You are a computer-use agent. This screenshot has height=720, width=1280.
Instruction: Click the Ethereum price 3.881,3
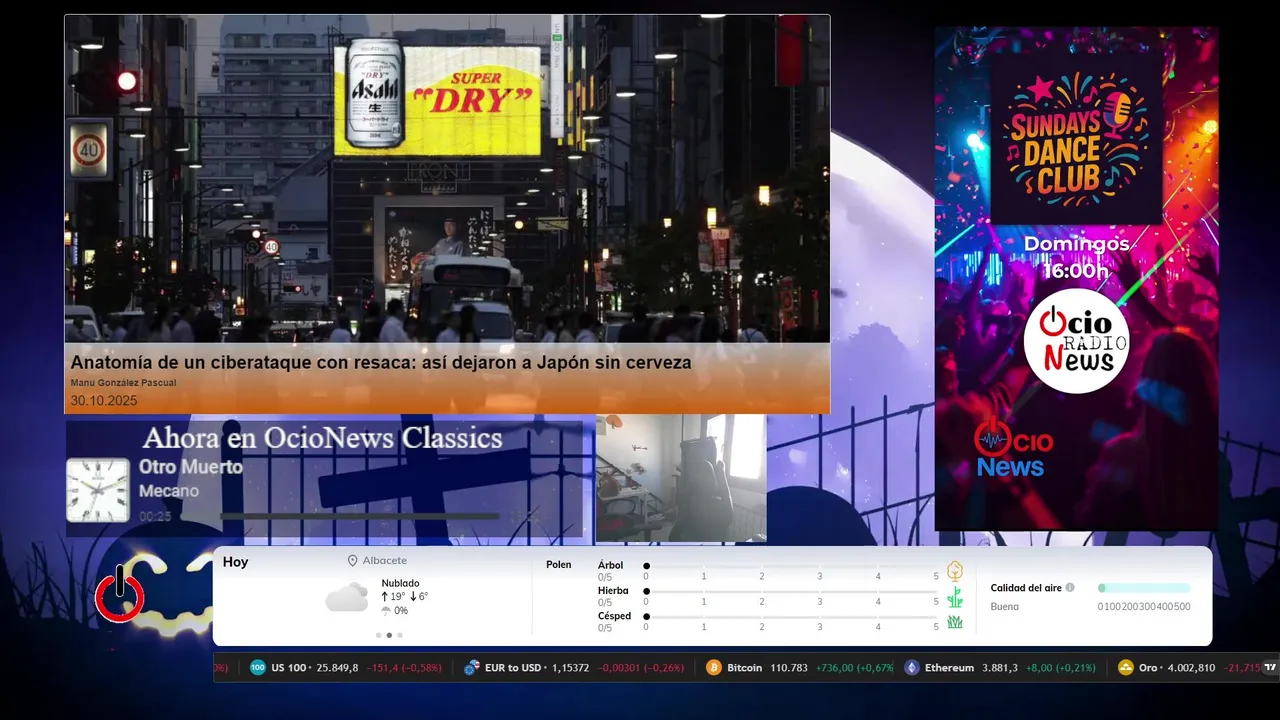(x=1000, y=667)
